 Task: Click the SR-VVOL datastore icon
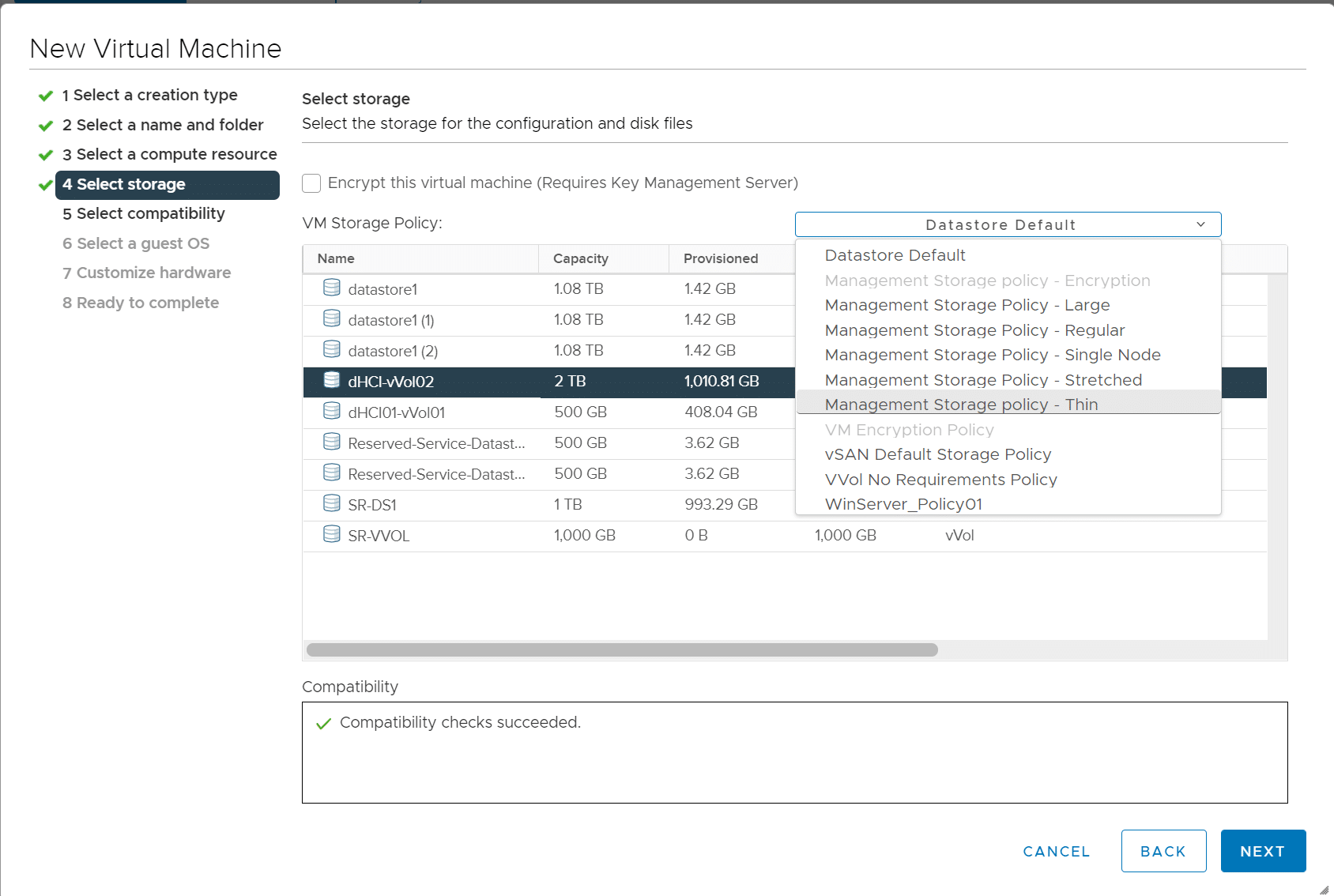(332, 534)
